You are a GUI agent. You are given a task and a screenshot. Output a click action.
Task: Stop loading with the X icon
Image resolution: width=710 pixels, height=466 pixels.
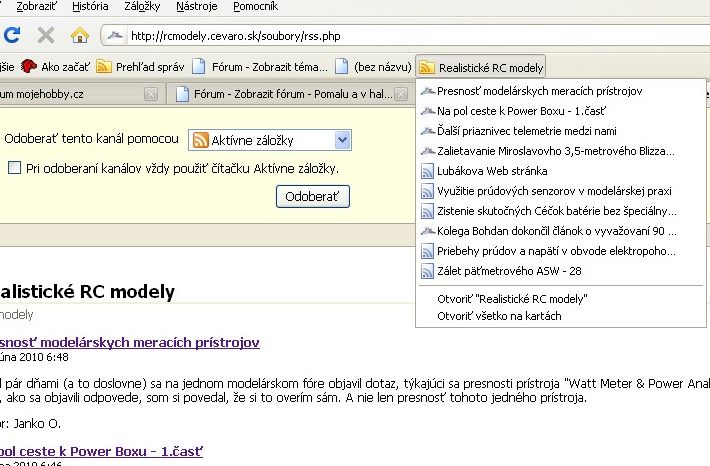pyautogui.click(x=46, y=35)
